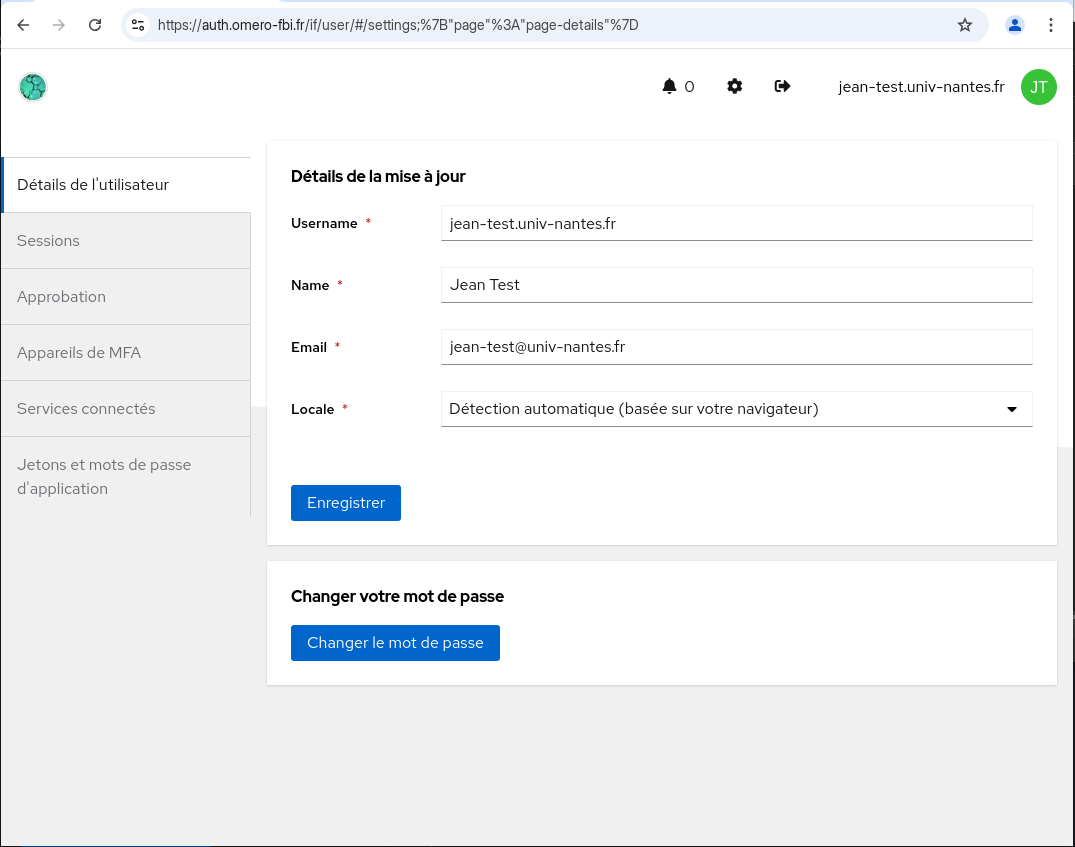View site information icon in address bar
Screen dimensions: 1075x847
pos(139,25)
